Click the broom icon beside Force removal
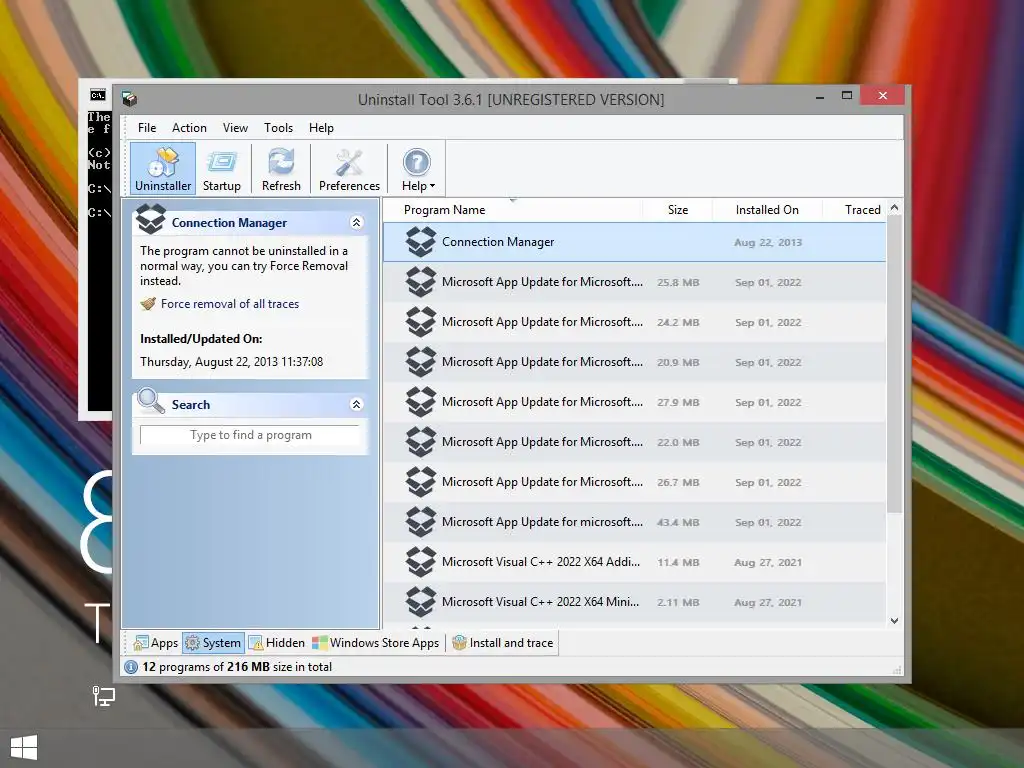Screen dimensions: 1024x768 pyautogui.click(x=148, y=304)
